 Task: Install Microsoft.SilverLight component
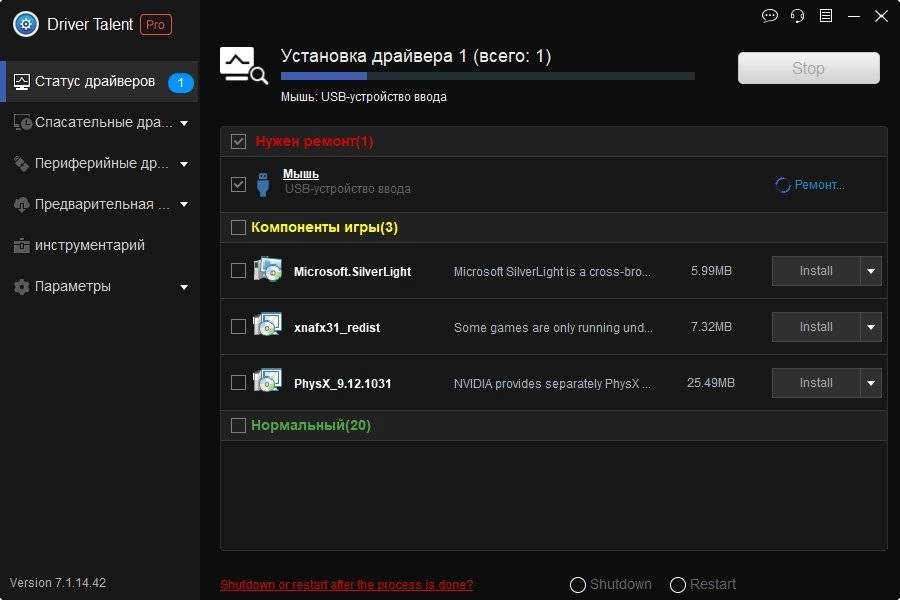click(x=816, y=271)
